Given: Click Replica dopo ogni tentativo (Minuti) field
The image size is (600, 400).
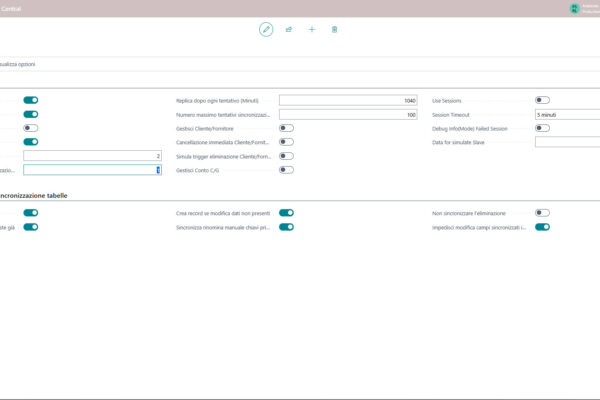Looking at the screenshot, I should point(348,100).
